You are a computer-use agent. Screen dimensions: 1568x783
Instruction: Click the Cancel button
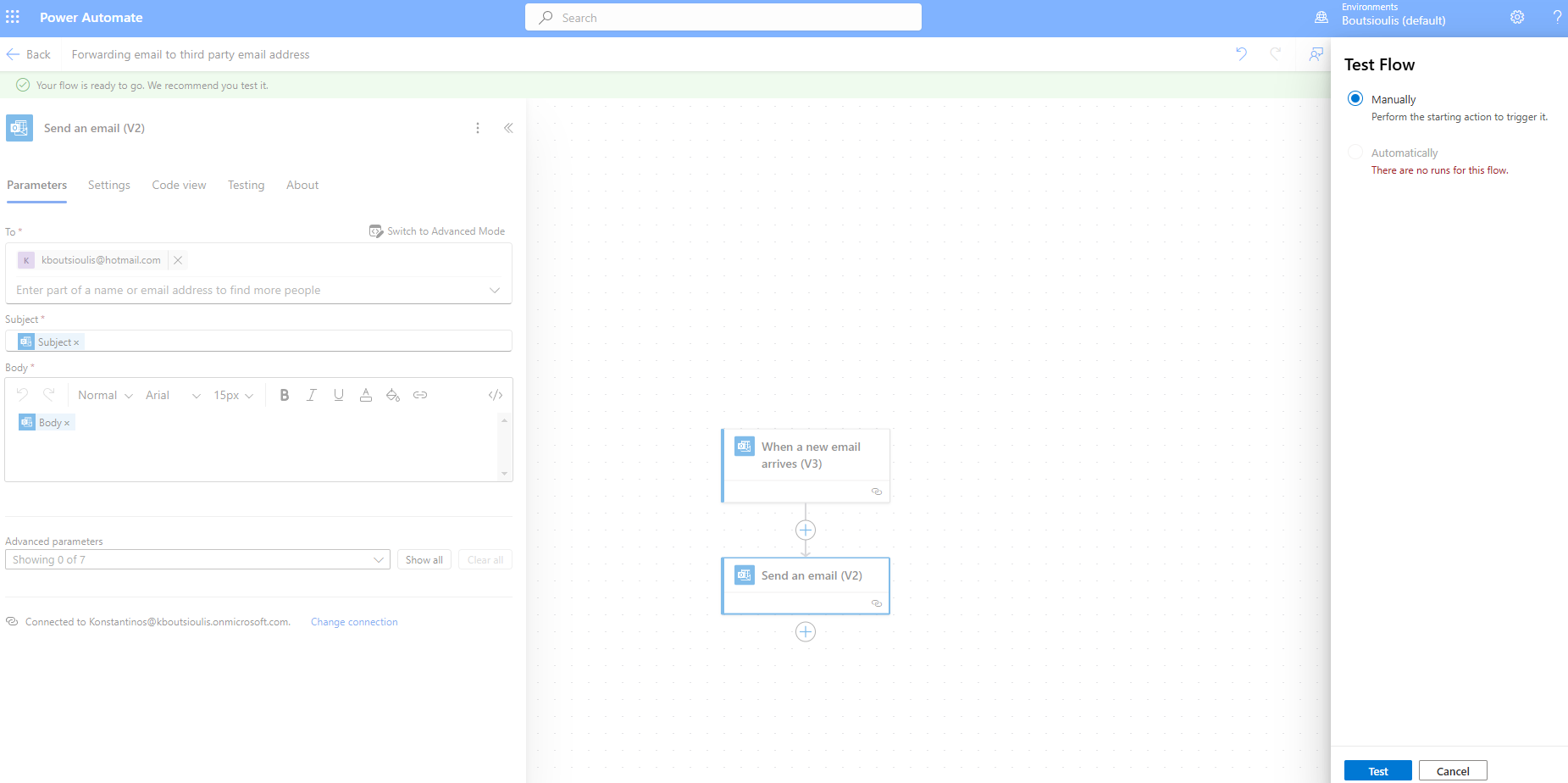tap(1453, 770)
